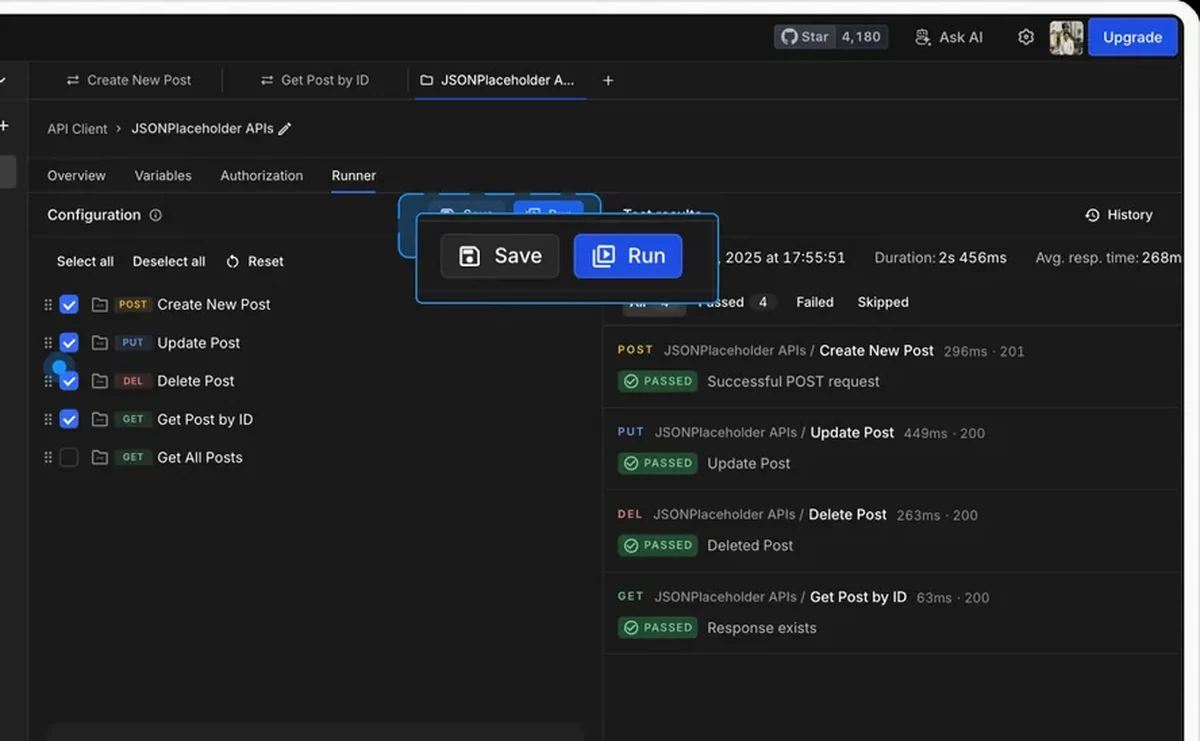
Task: Open the Authorization tab
Action: (x=261, y=175)
